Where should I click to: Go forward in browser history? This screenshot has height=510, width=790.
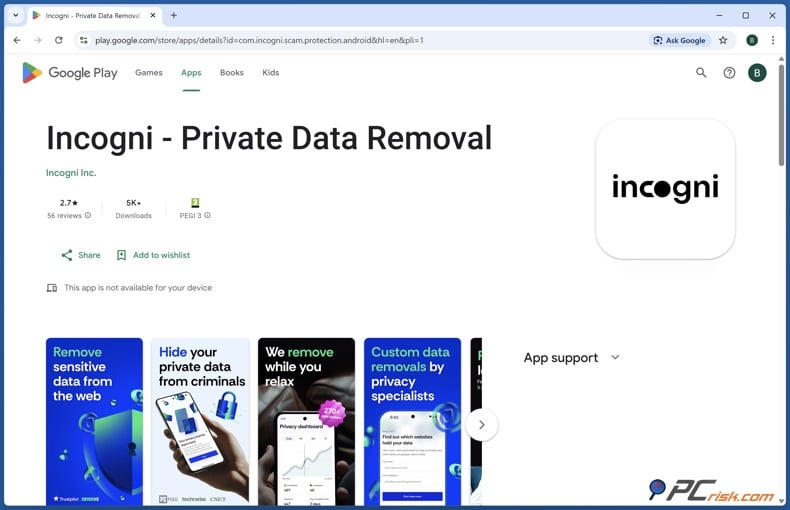38,40
